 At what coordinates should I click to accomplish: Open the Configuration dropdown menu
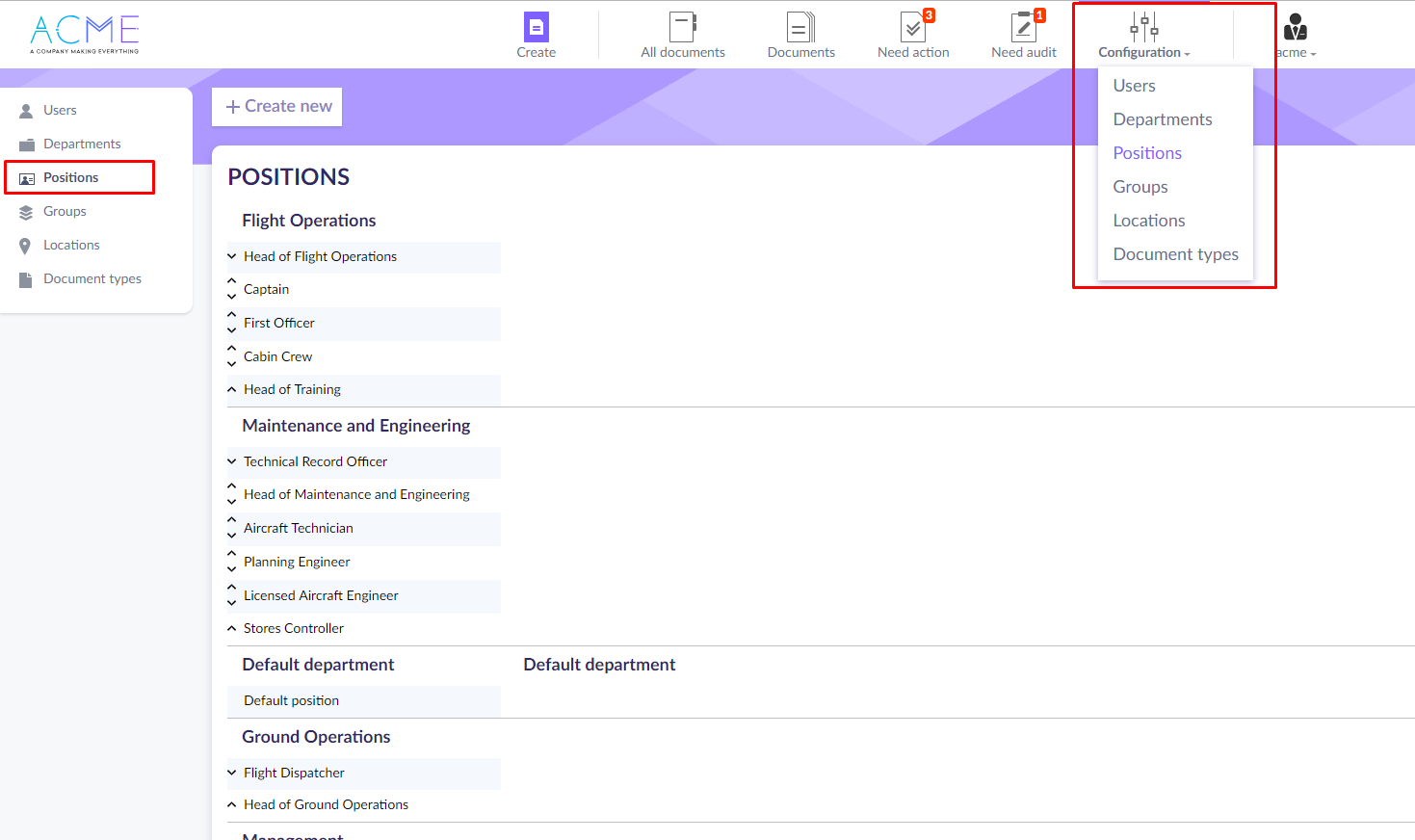(1143, 36)
